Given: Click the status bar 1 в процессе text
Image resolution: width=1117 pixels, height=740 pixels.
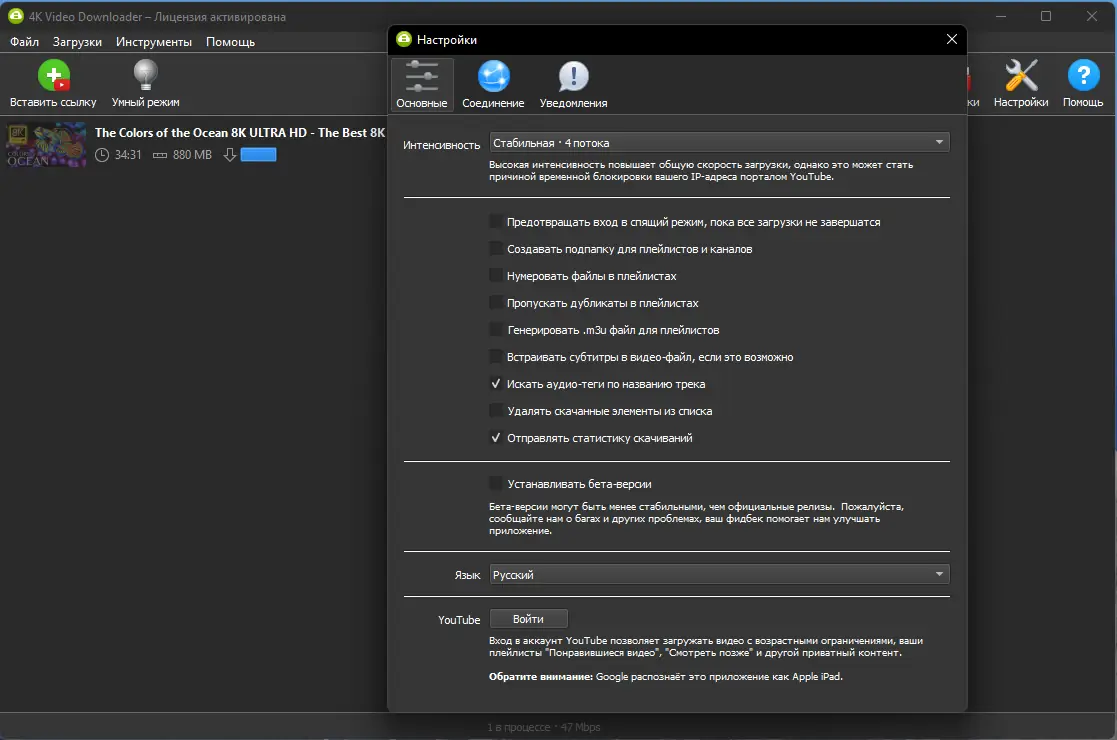Looking at the screenshot, I should tap(519, 727).
